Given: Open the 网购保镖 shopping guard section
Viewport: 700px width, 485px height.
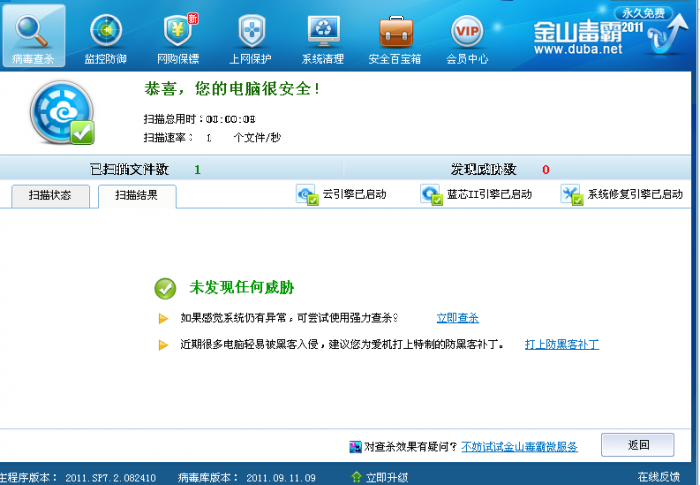Looking at the screenshot, I should tap(178, 39).
